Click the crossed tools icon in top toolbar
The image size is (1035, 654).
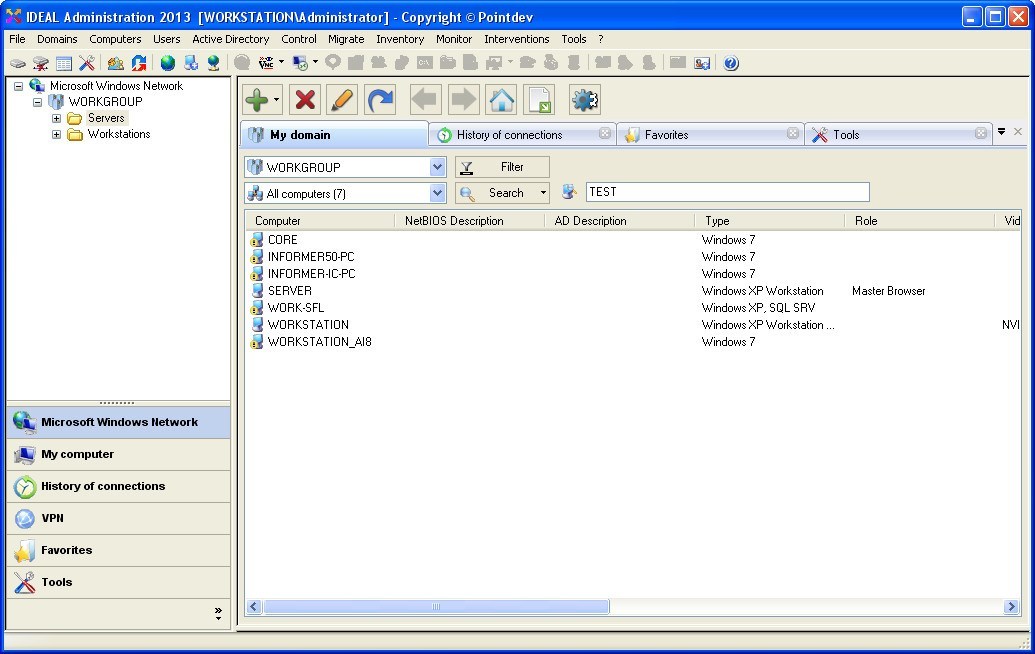coord(86,63)
